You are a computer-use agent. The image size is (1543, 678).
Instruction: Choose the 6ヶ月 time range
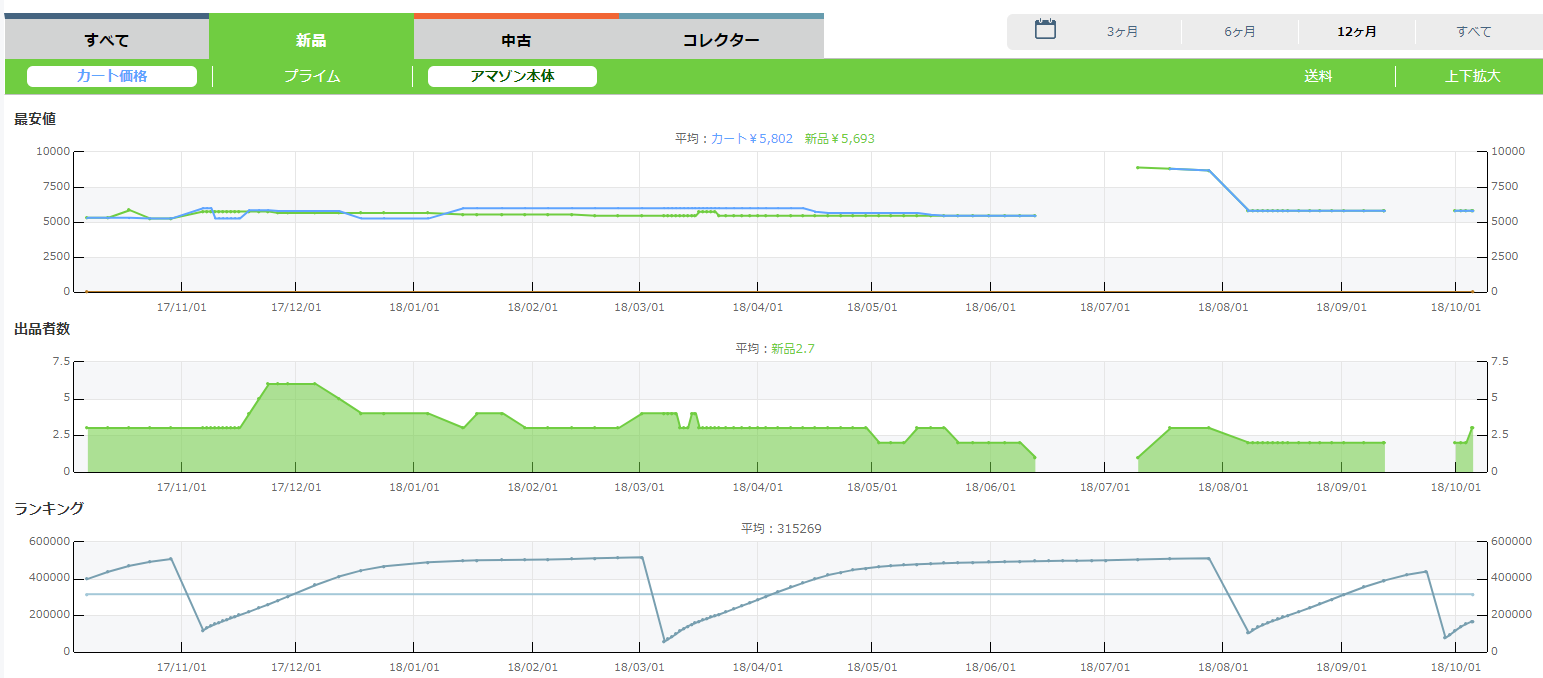pyautogui.click(x=1240, y=32)
